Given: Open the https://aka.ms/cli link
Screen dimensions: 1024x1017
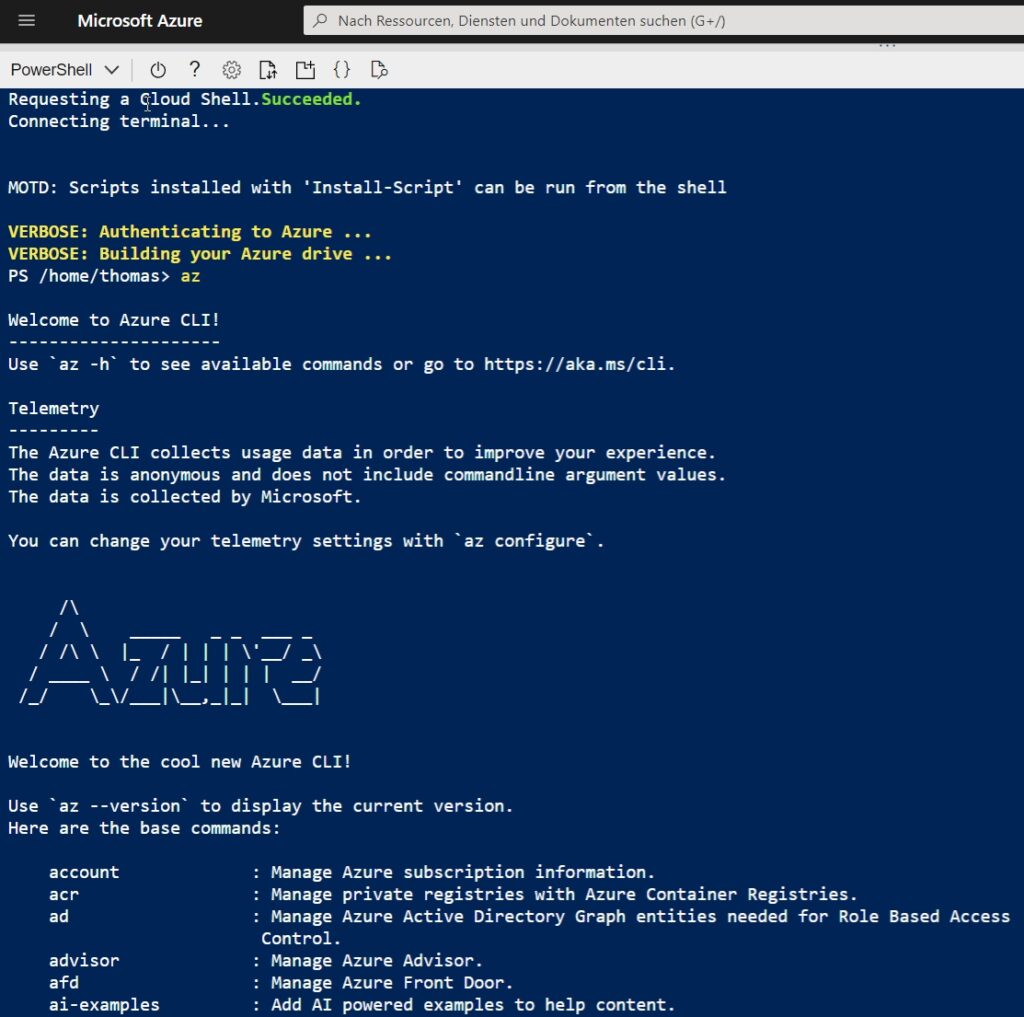Looking at the screenshot, I should [577, 364].
